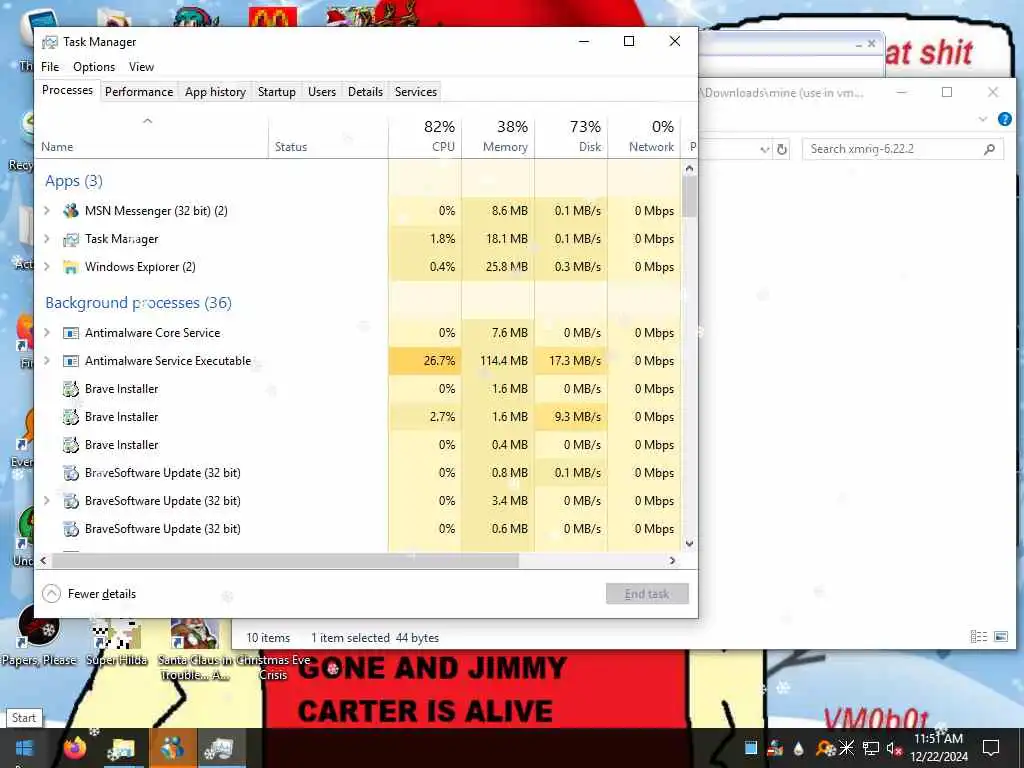This screenshot has height=768, width=1024.
Task: Click the volume speaker tray icon
Action: pos(894,748)
